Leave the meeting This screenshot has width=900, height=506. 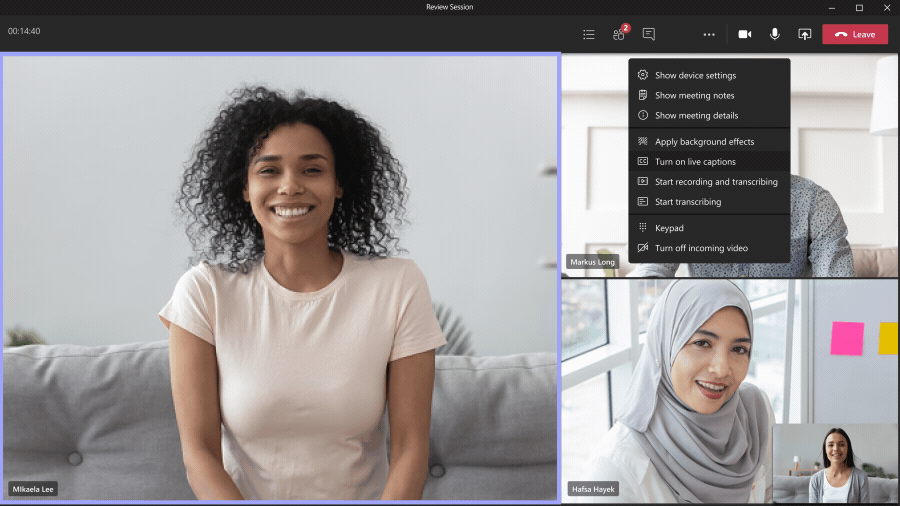[855, 34]
